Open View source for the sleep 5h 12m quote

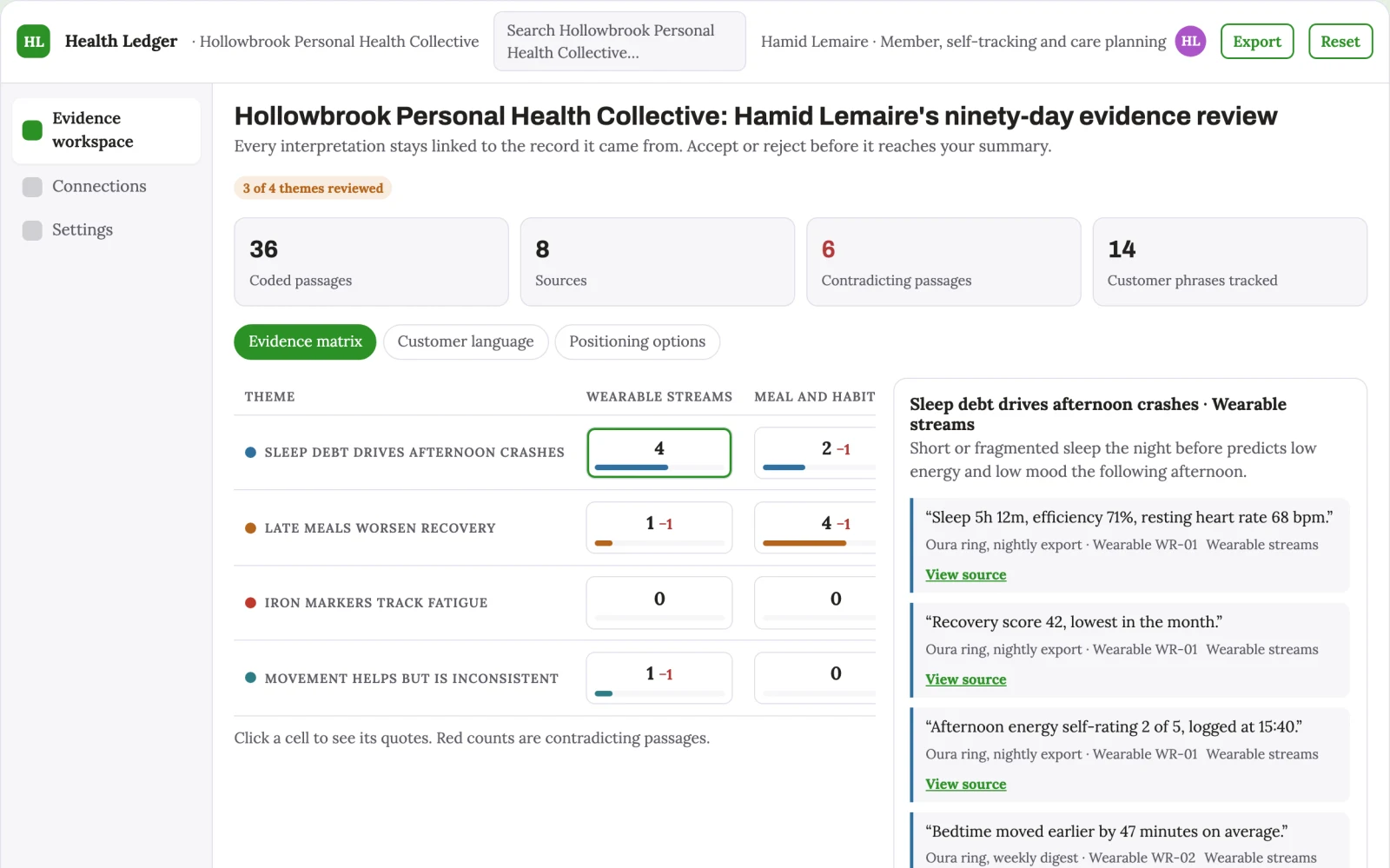[966, 575]
